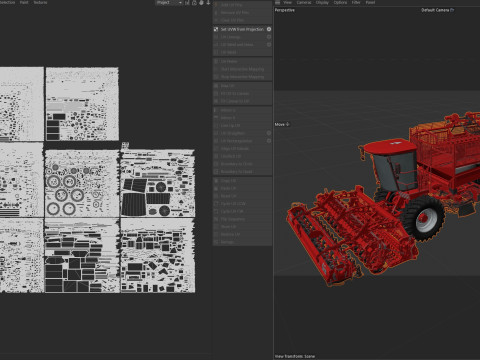Run the Pack UV command

coord(242,188)
